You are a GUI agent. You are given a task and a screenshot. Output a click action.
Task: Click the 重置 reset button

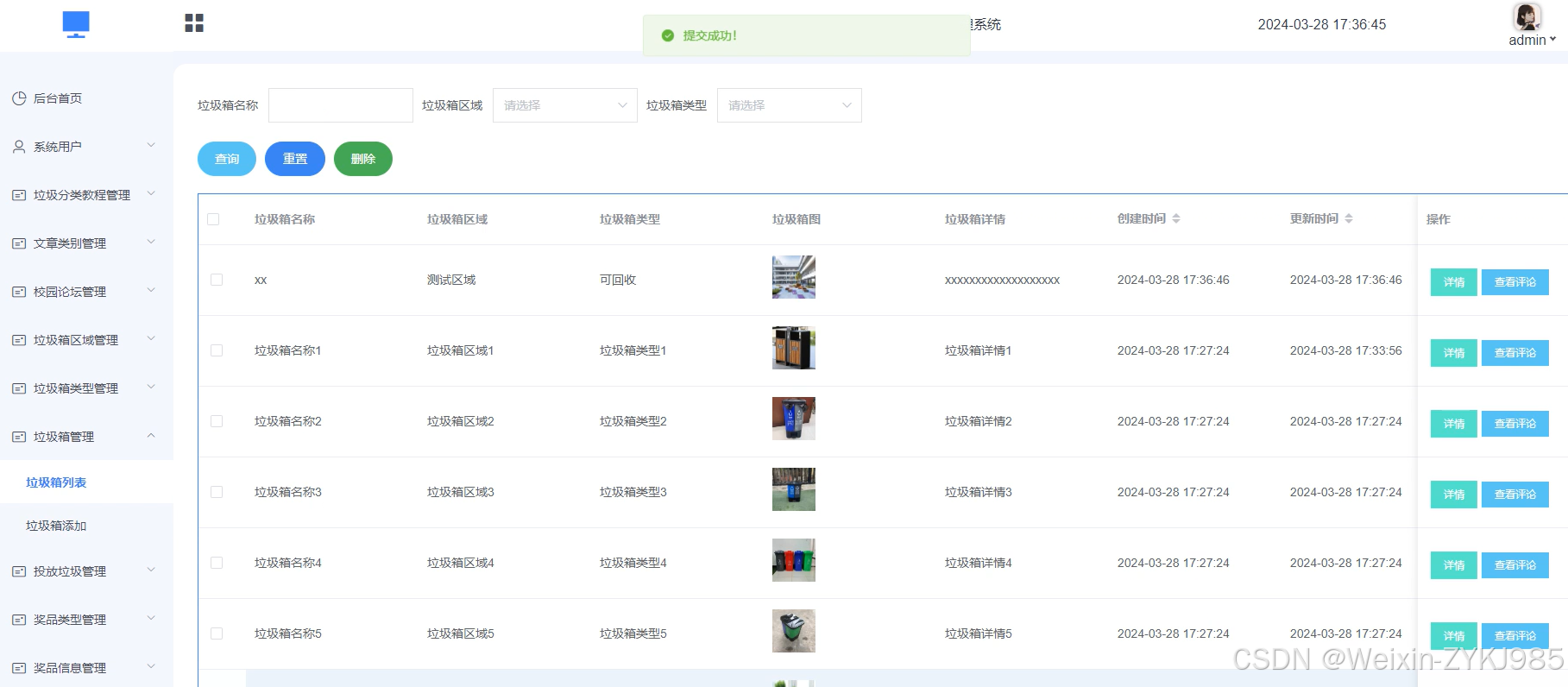tap(295, 159)
